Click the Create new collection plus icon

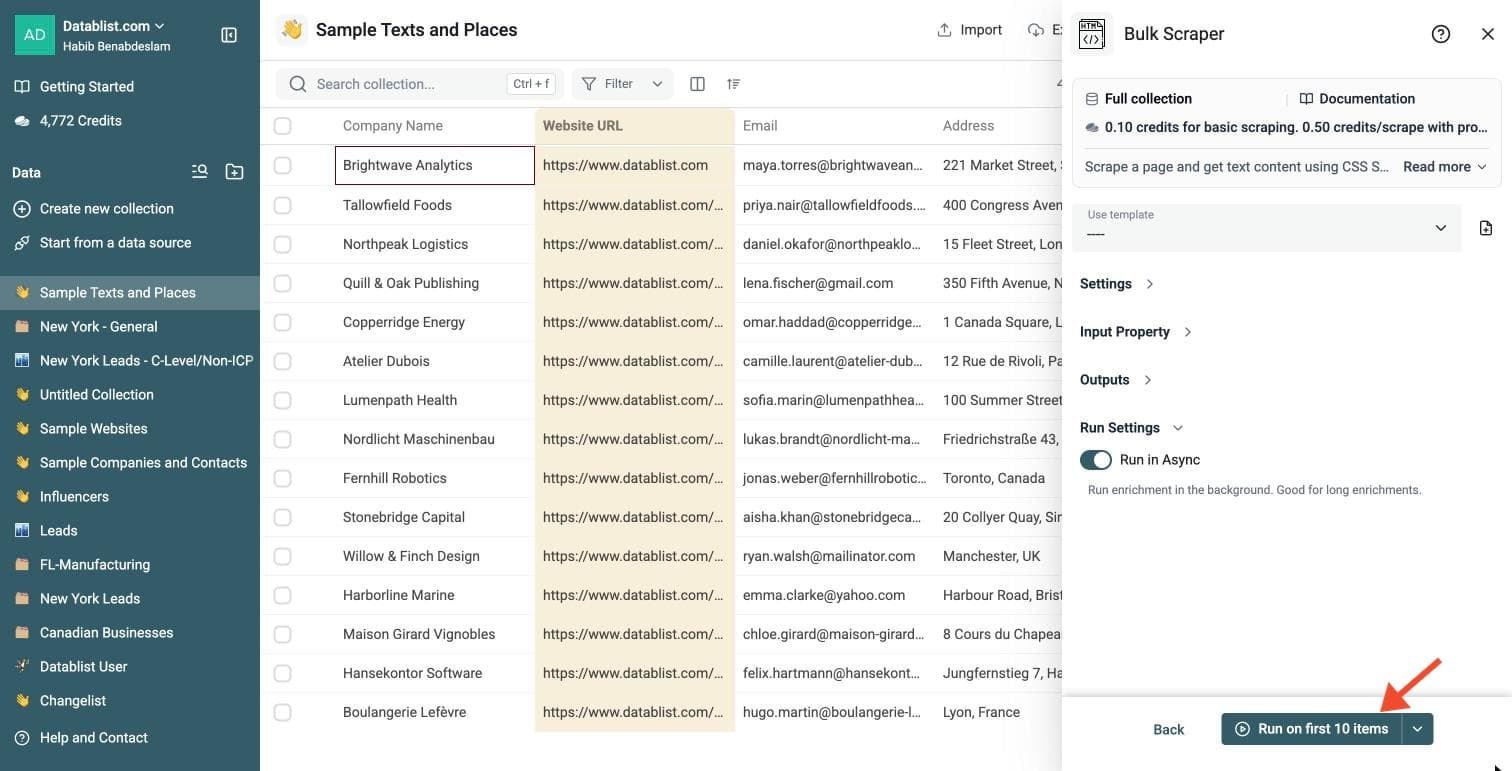click(x=22, y=209)
